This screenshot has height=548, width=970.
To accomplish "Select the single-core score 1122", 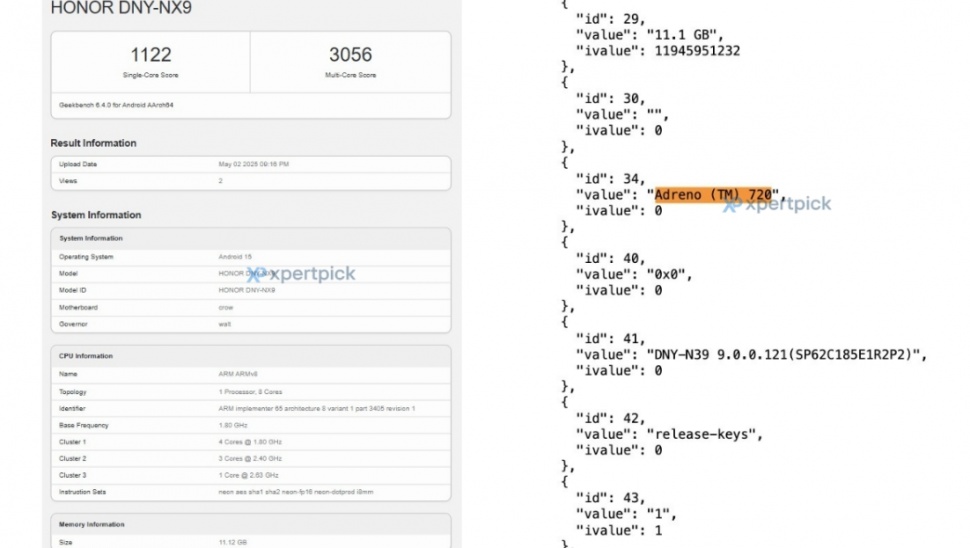I will (150, 55).
